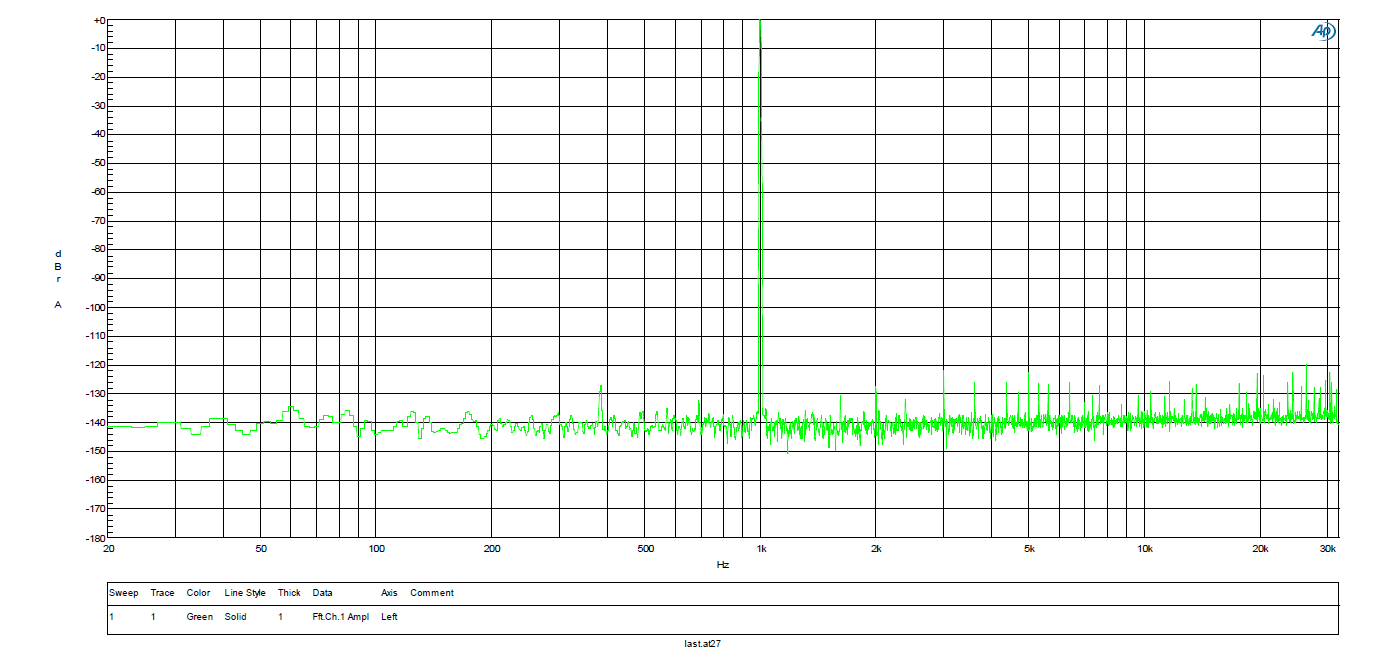Screen dimensions: 1387x666
Task: Select the '+0' value on the dBr axis
Action: click(98, 20)
